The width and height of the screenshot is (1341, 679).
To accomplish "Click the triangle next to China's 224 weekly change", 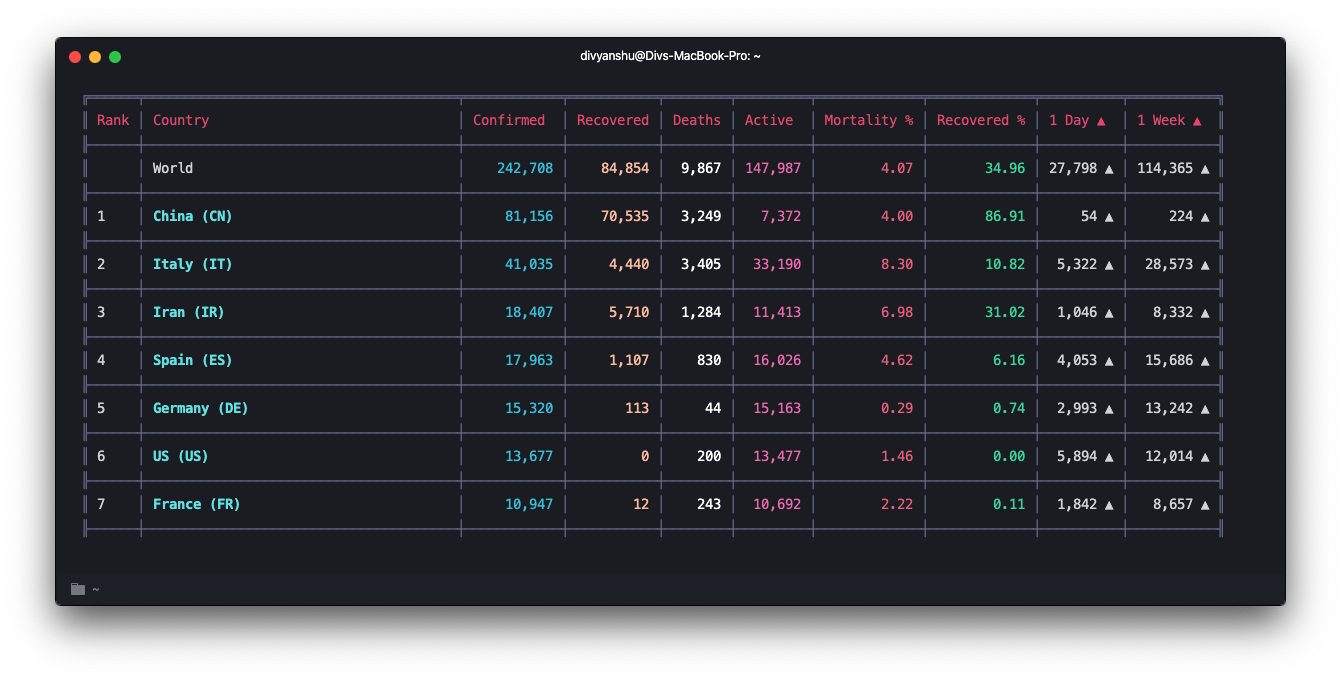I will point(1204,216).
